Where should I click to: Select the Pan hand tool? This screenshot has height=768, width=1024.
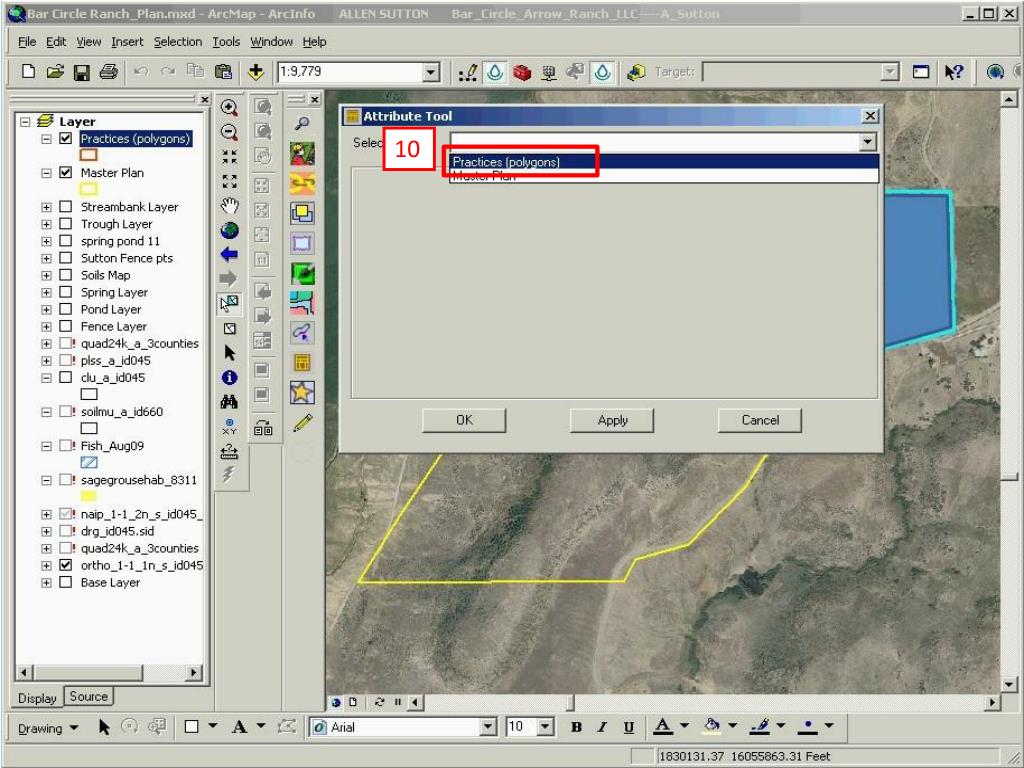click(229, 206)
